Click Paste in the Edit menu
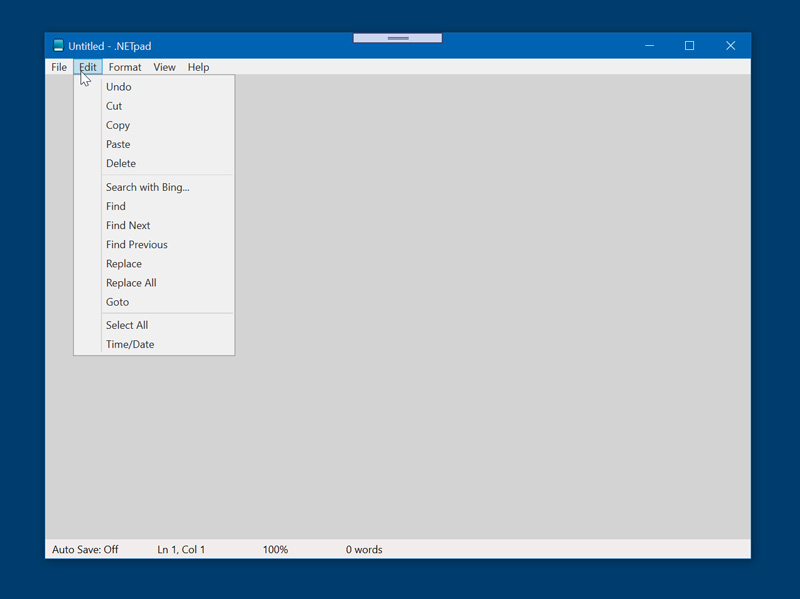800x599 pixels. click(x=118, y=144)
